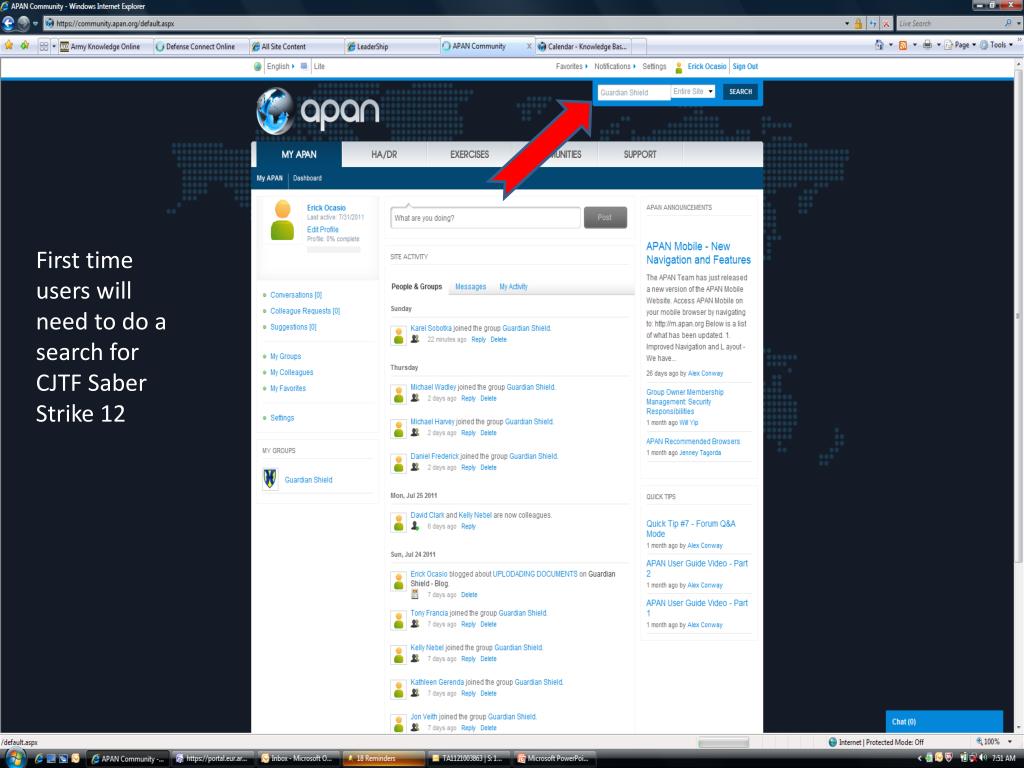
Task: Switch to the Messages activity tab
Action: pyautogui.click(x=470, y=287)
